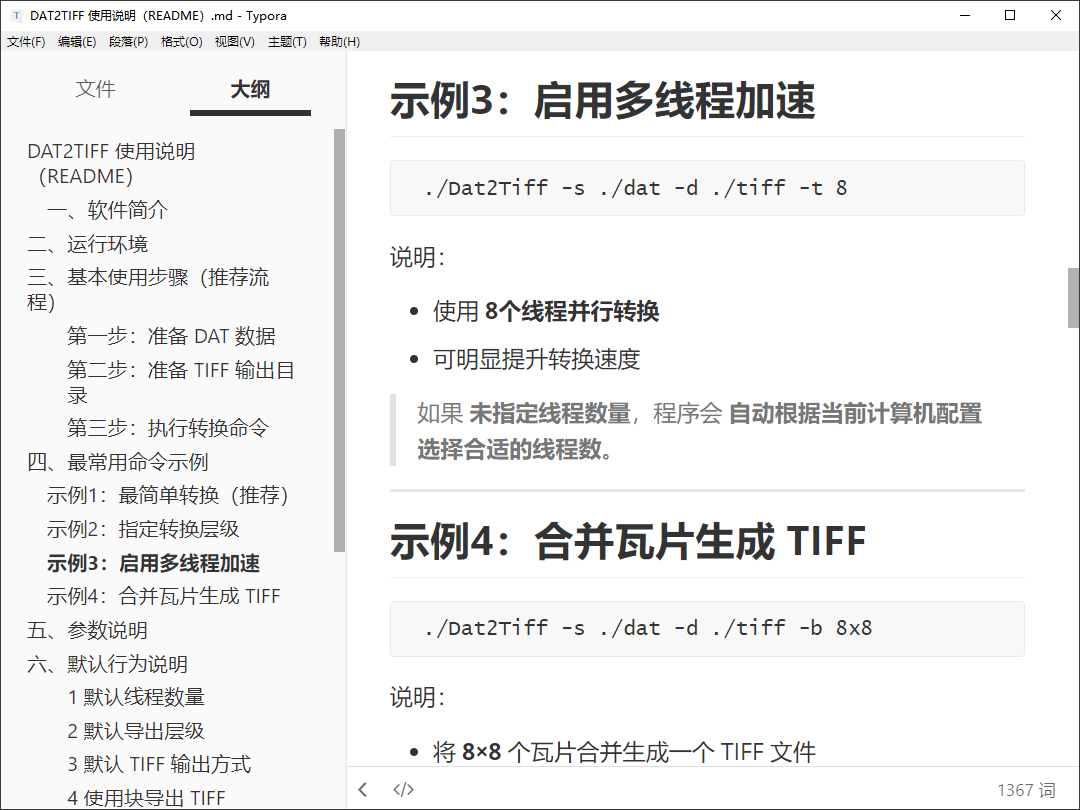Click the 1367 词 word count
Image resolution: width=1080 pixels, height=810 pixels.
pyautogui.click(x=1026, y=789)
